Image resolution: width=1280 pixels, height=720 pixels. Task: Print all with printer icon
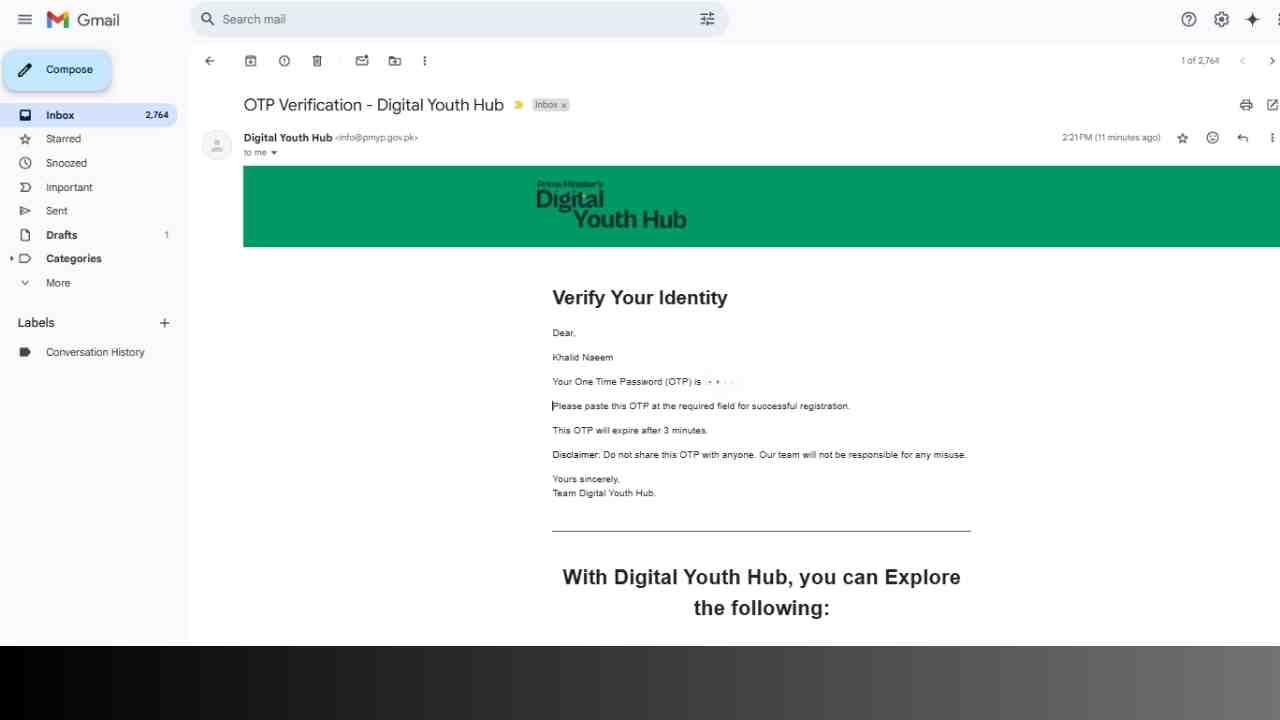[x=1246, y=105]
